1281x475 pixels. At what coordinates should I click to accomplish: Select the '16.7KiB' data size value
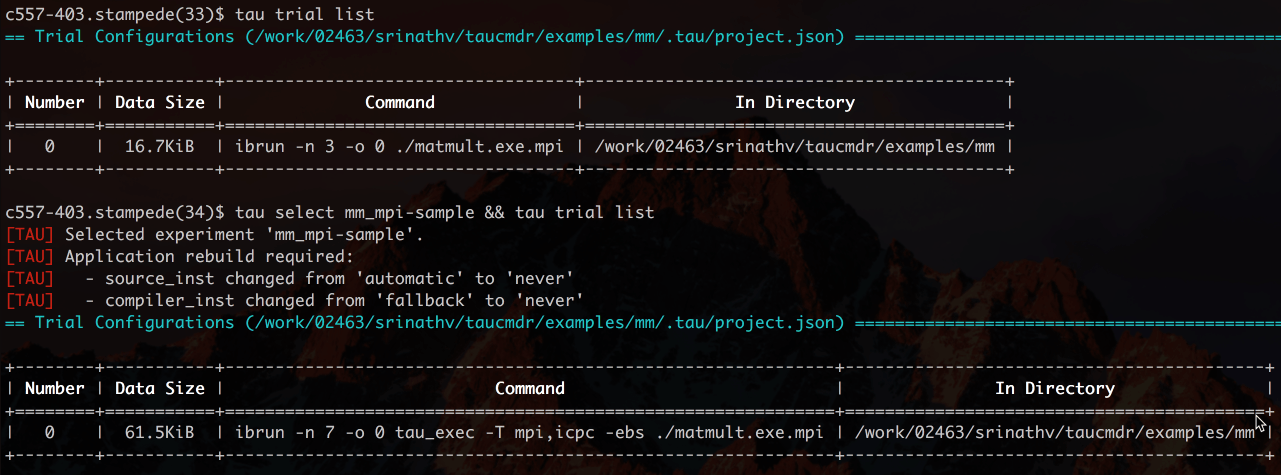(x=160, y=146)
